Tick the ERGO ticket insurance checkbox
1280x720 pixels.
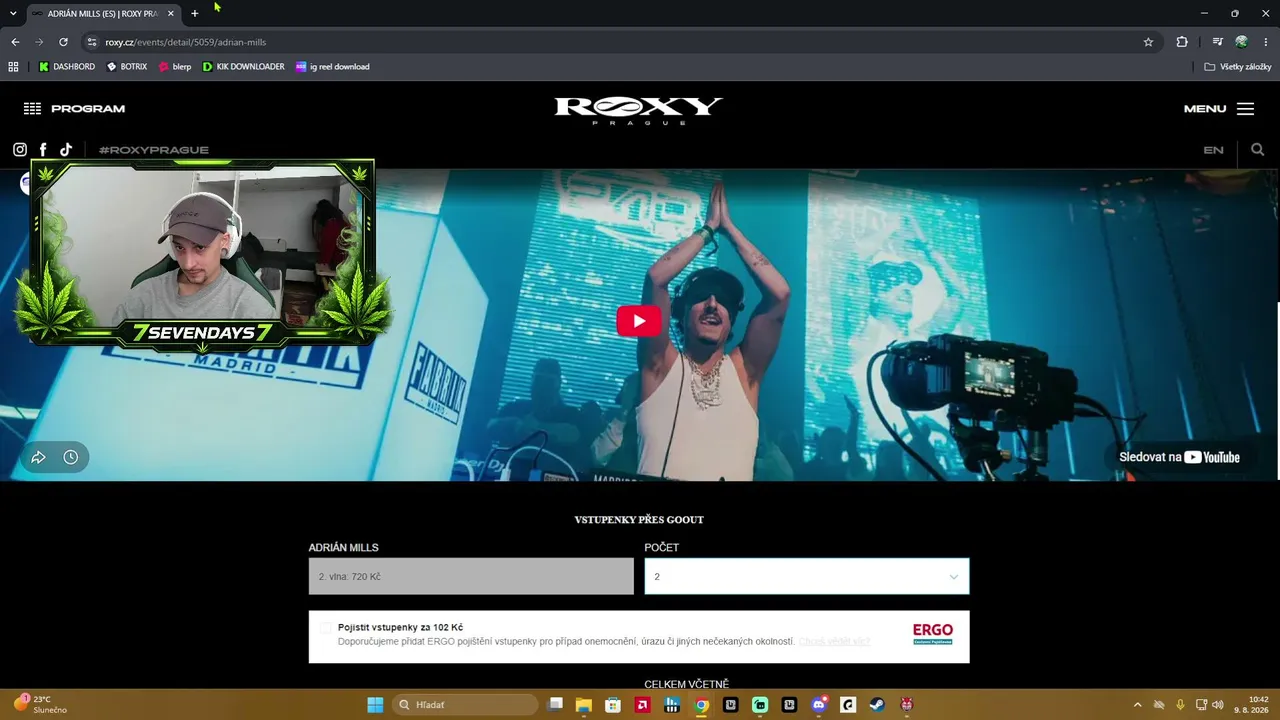coord(325,628)
